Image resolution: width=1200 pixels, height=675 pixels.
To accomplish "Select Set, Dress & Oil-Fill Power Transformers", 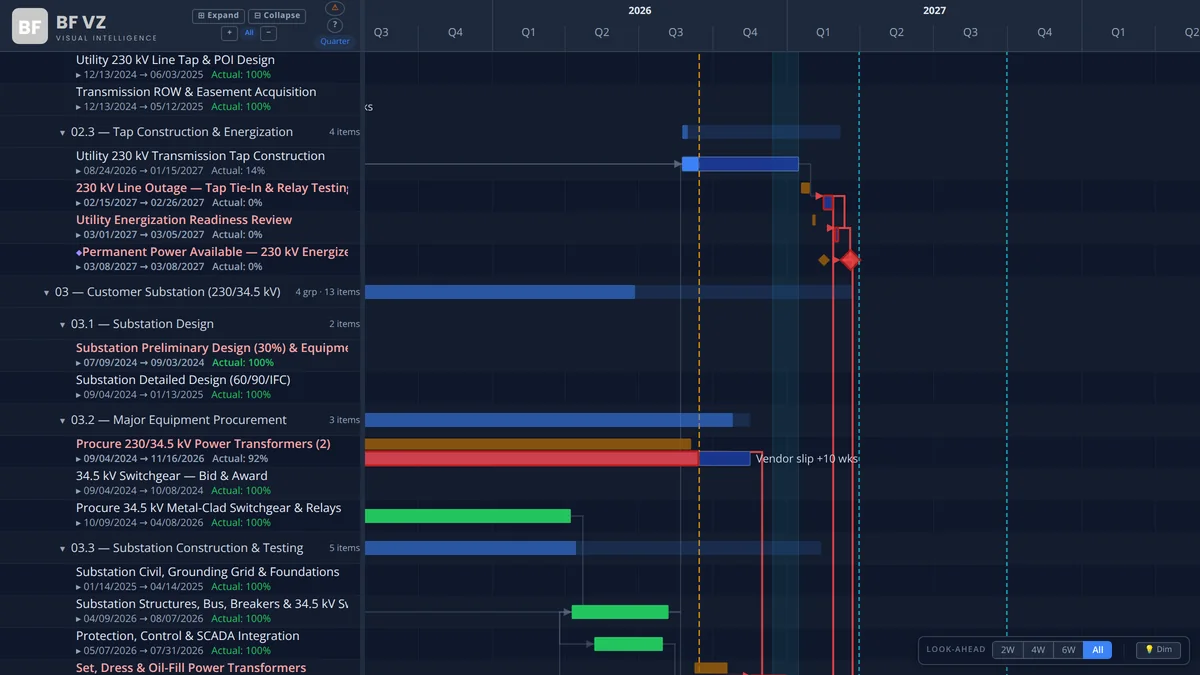I will [x=191, y=667].
